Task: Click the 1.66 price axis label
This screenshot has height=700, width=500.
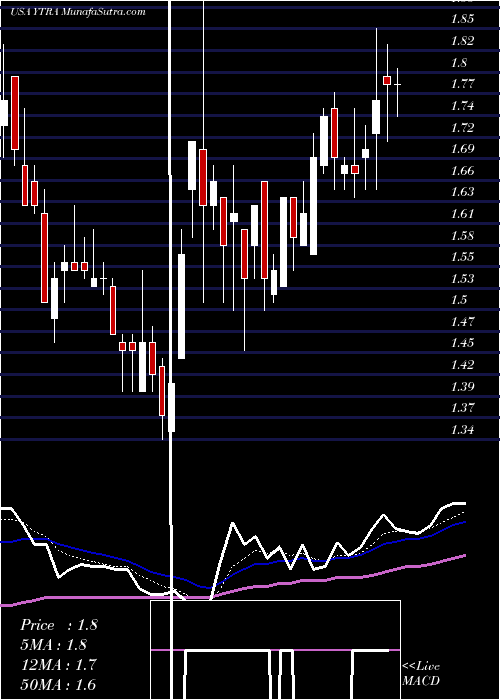Action: pyautogui.click(x=462, y=171)
